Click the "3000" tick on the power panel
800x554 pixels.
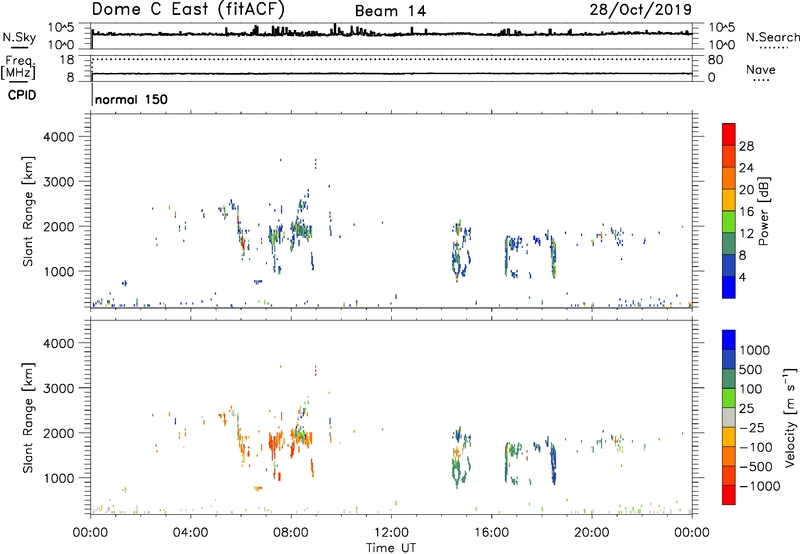(58, 182)
